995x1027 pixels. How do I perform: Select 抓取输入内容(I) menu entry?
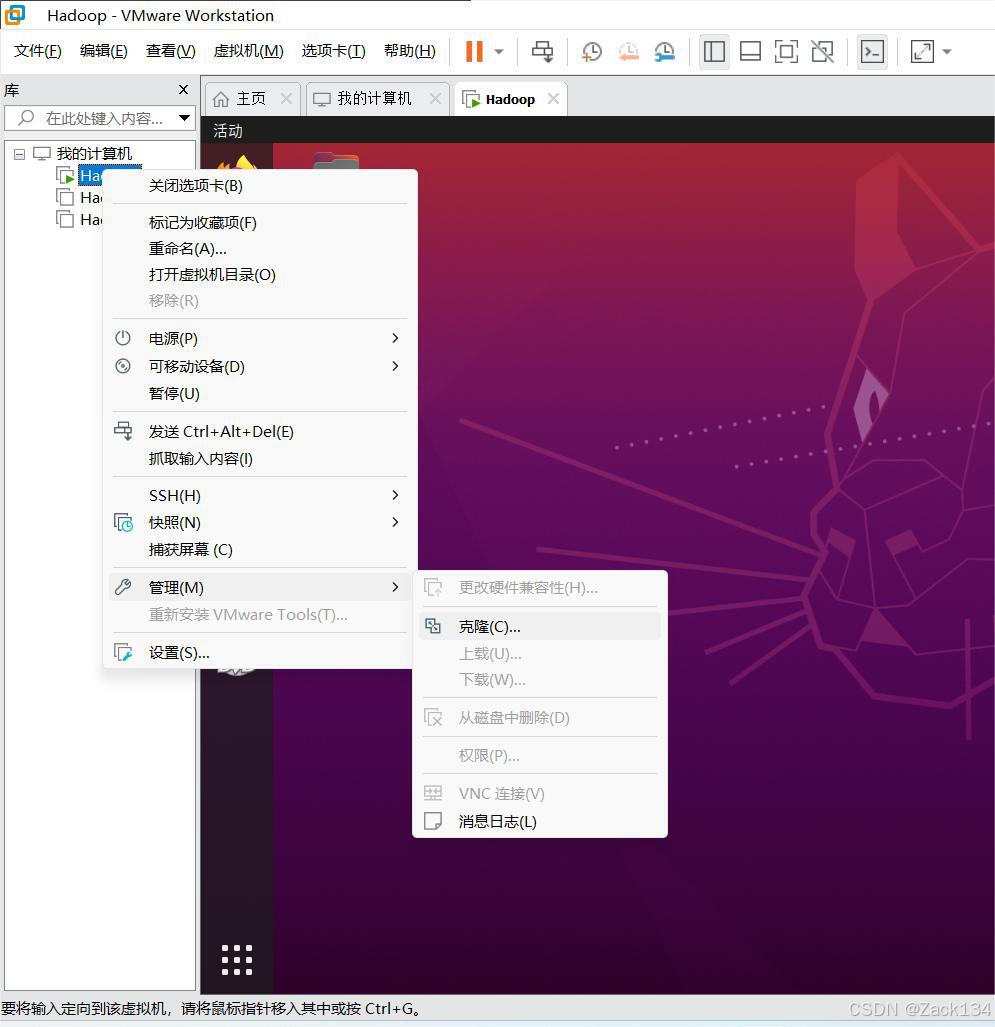click(260, 458)
